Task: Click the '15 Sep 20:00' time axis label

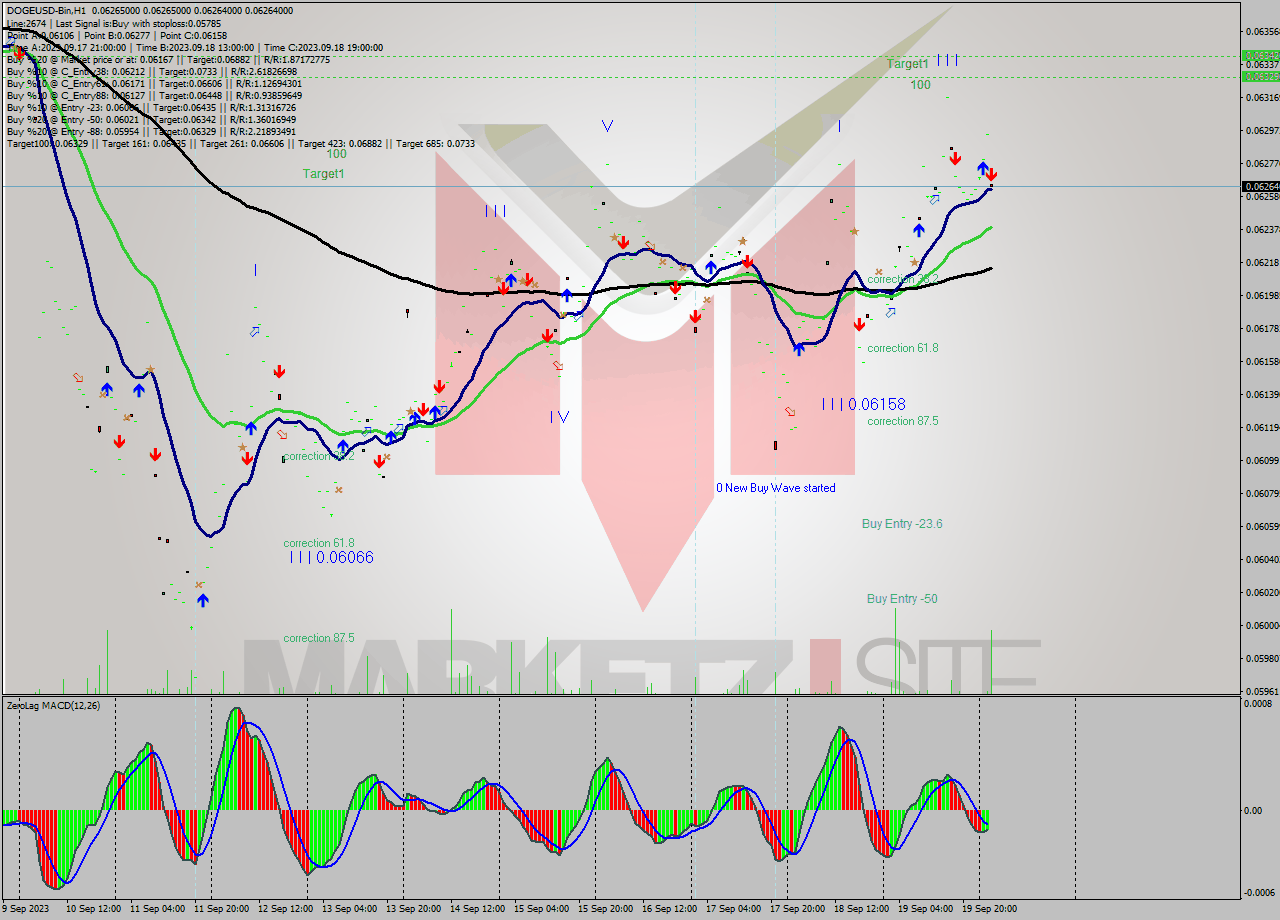Action: (x=604, y=909)
